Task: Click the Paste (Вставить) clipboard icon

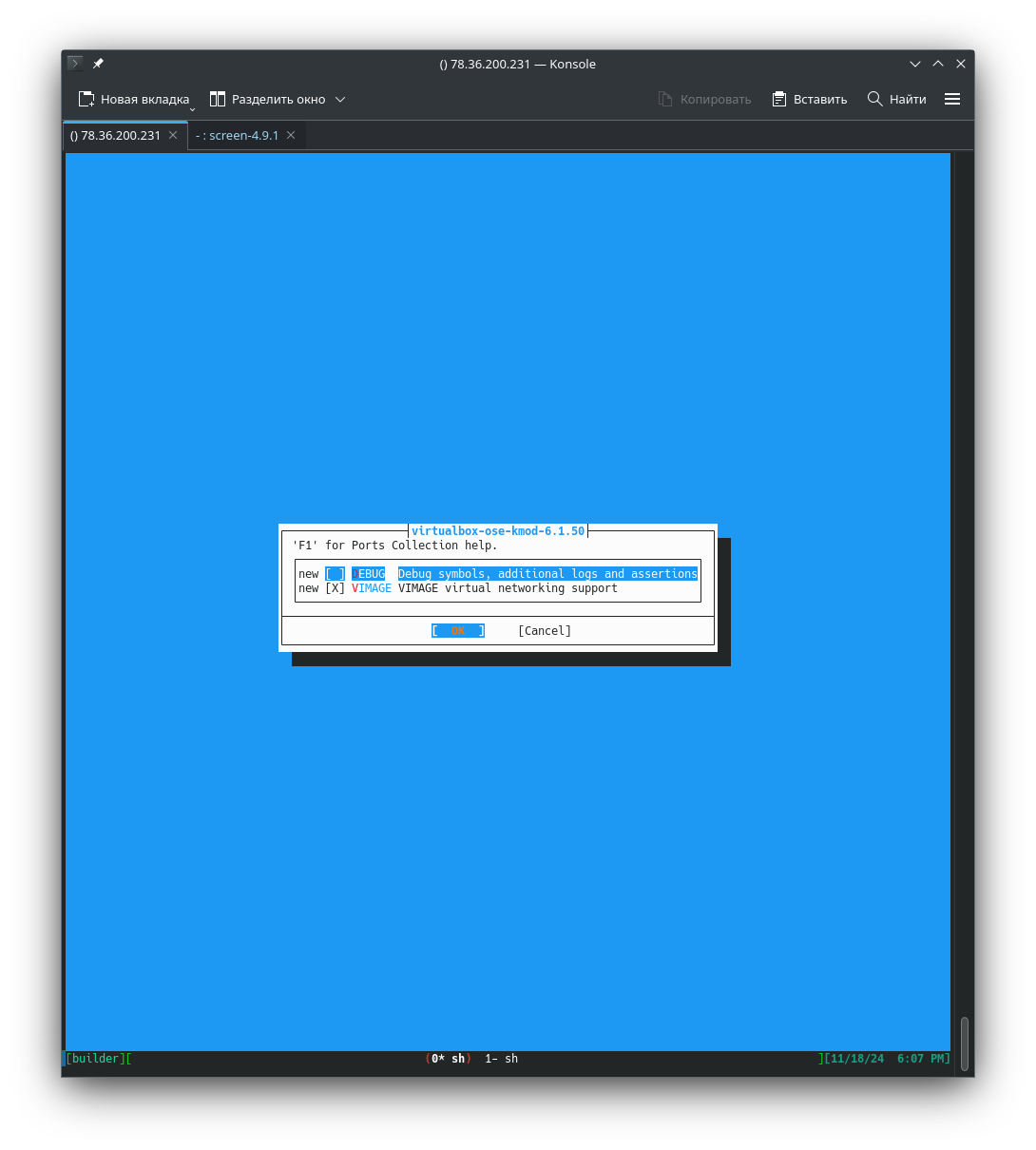Action: (x=779, y=99)
